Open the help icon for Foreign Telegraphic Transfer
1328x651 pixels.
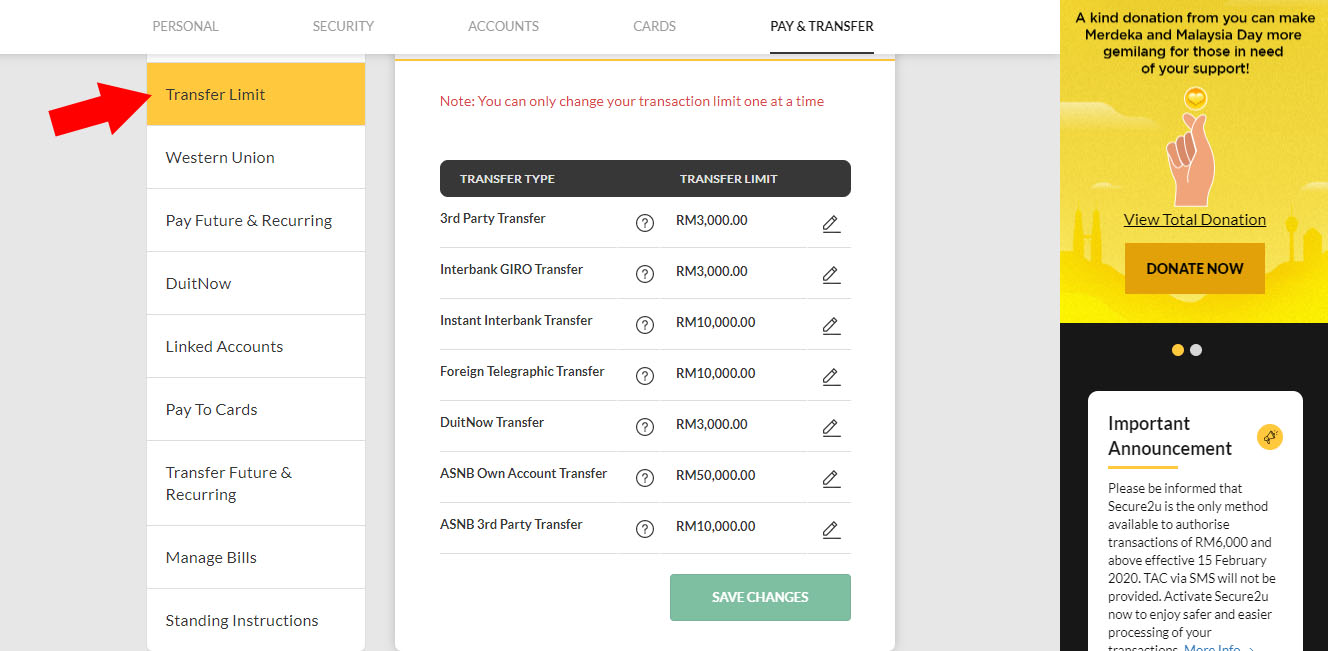pos(644,376)
